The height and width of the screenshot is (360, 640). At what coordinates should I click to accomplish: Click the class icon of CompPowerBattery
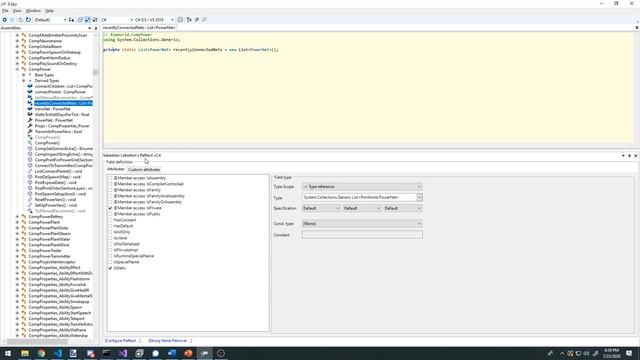pyautogui.click(x=24, y=217)
